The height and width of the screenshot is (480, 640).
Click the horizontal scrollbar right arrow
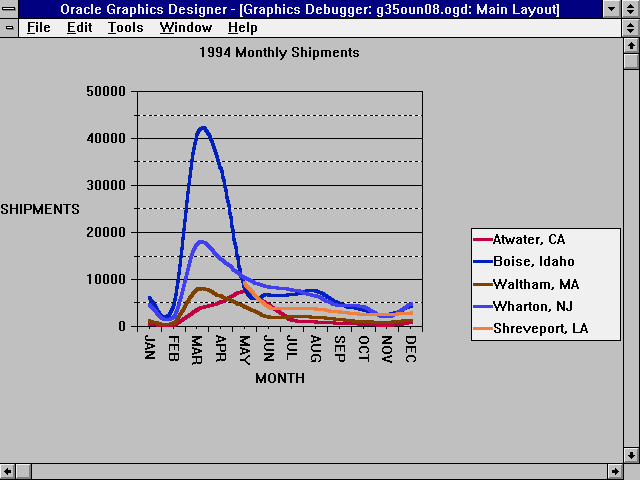[614, 471]
